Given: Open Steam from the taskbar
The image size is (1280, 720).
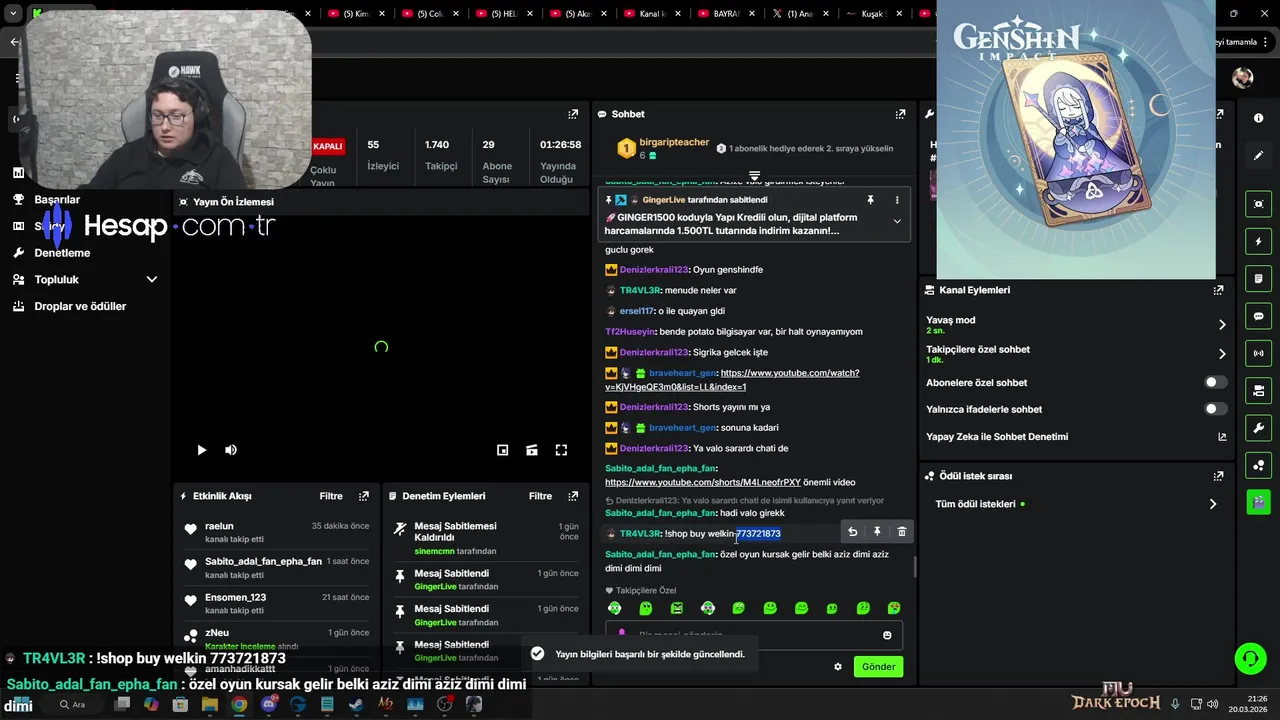Looking at the screenshot, I should tap(356, 704).
